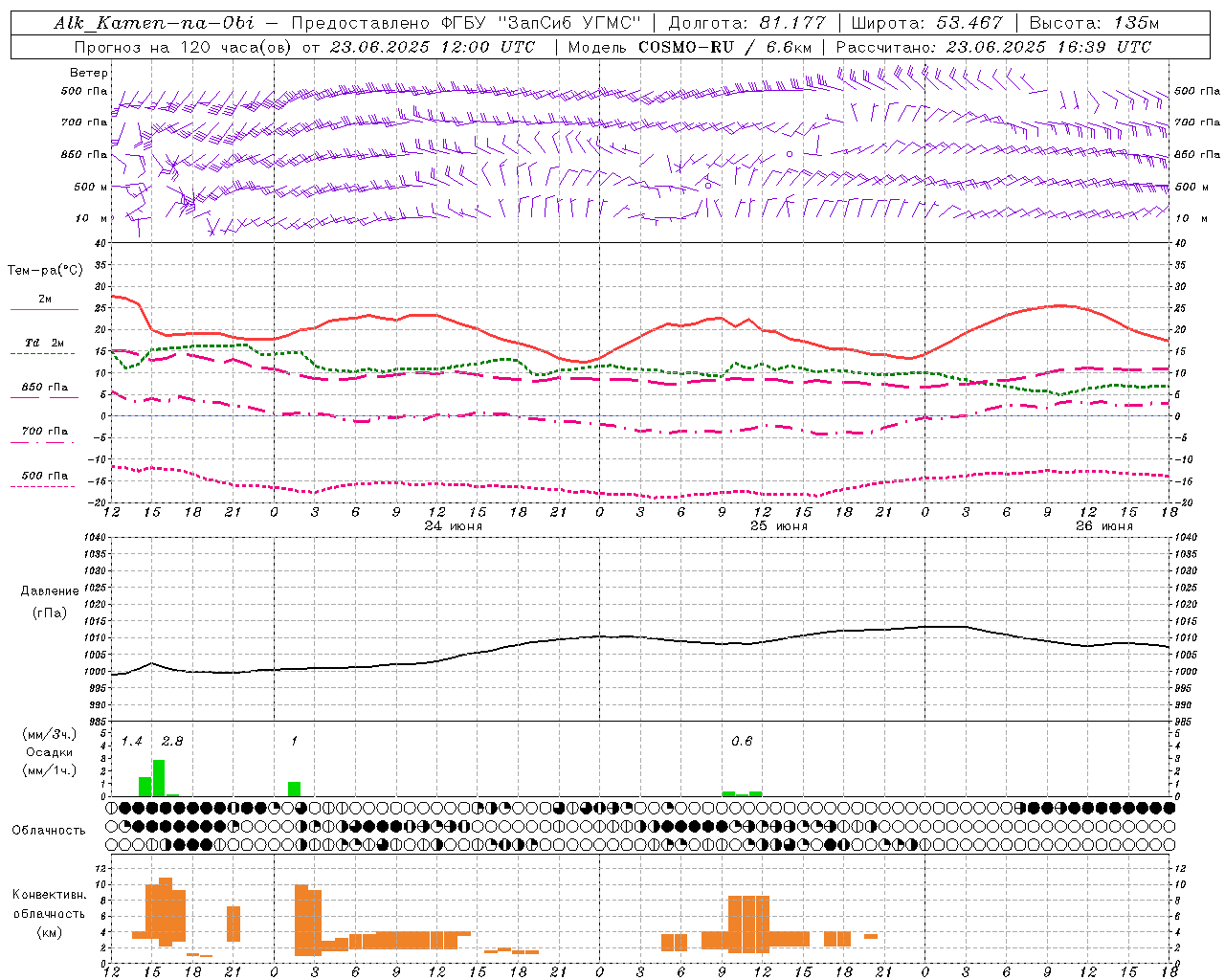Click the Конвективн. convective cloud label

click(x=49, y=895)
